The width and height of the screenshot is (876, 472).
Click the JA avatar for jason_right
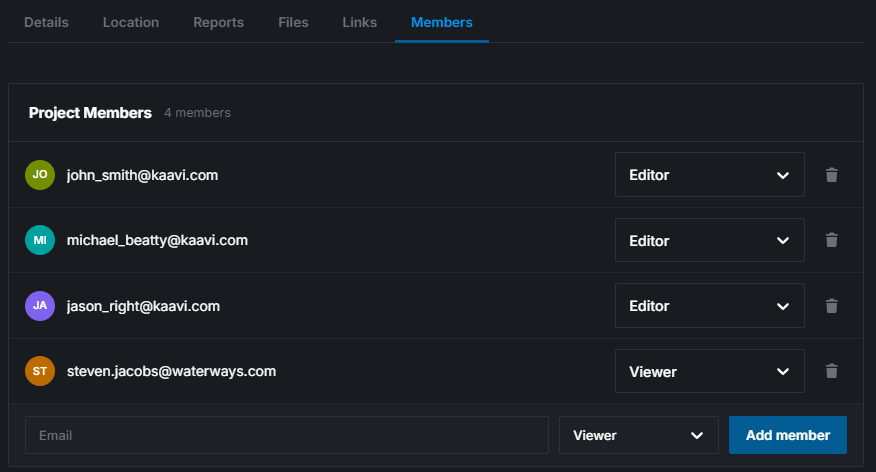point(40,306)
